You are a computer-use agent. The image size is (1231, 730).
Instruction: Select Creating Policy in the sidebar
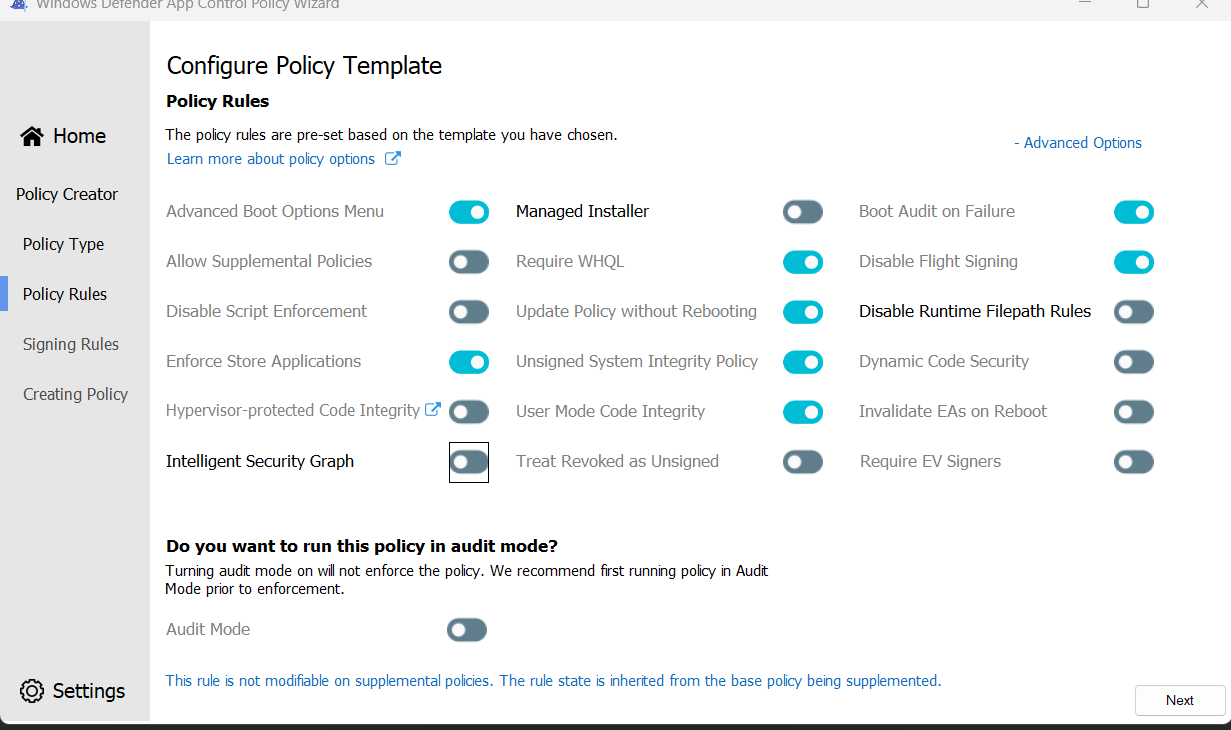point(75,393)
